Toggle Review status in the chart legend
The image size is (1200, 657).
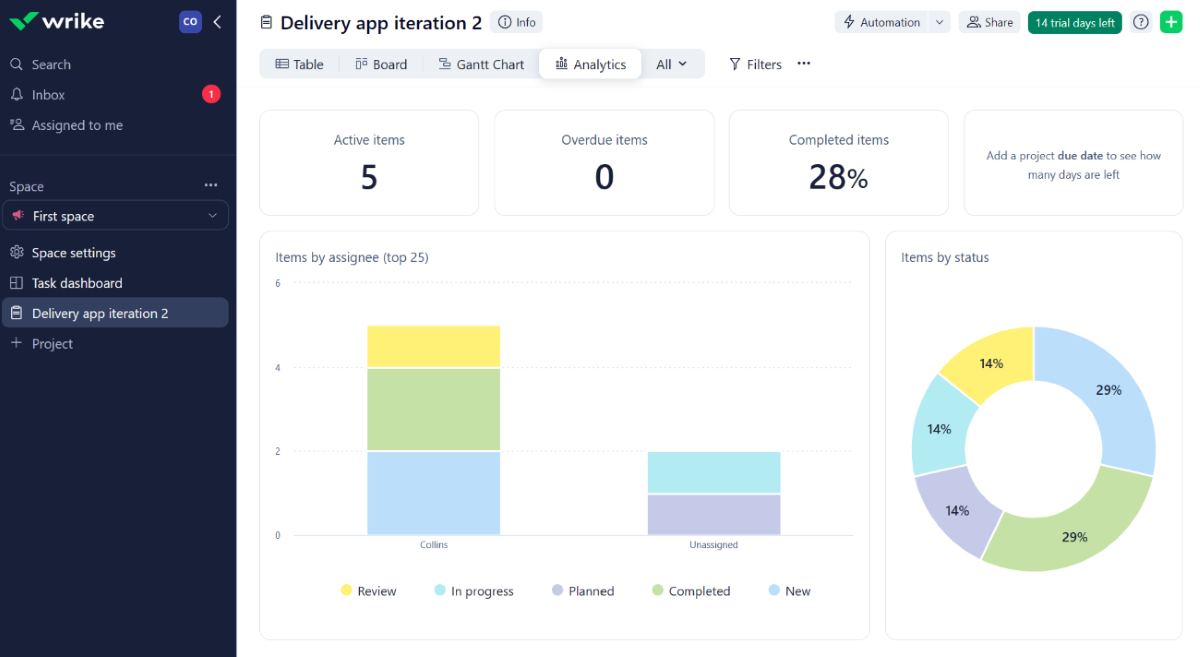click(369, 590)
